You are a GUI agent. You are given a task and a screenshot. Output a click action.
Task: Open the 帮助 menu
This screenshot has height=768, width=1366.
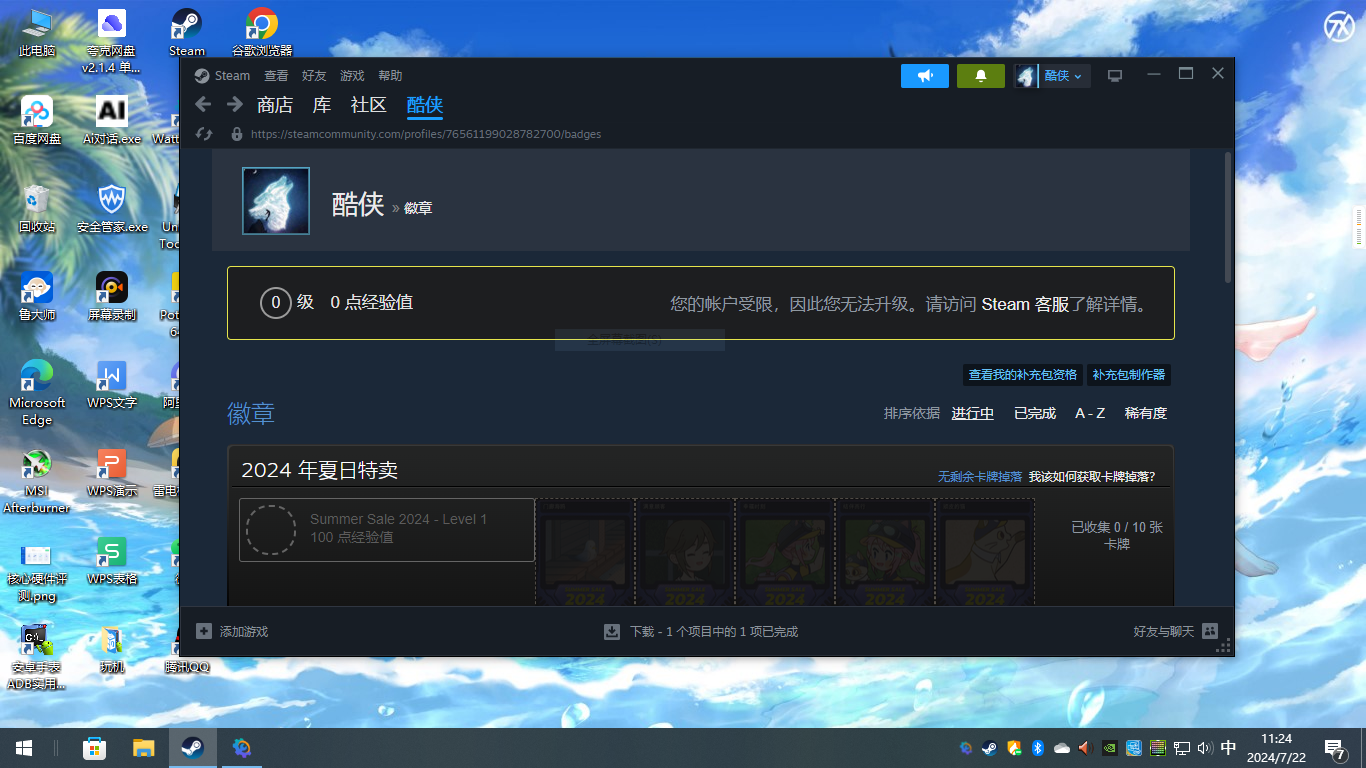pos(390,75)
